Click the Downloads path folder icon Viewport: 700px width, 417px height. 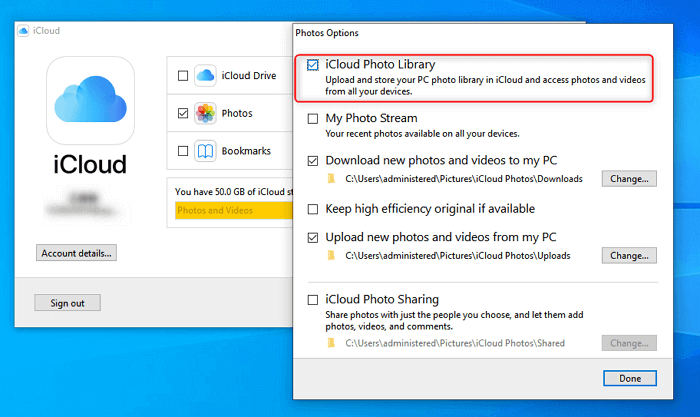(332, 179)
